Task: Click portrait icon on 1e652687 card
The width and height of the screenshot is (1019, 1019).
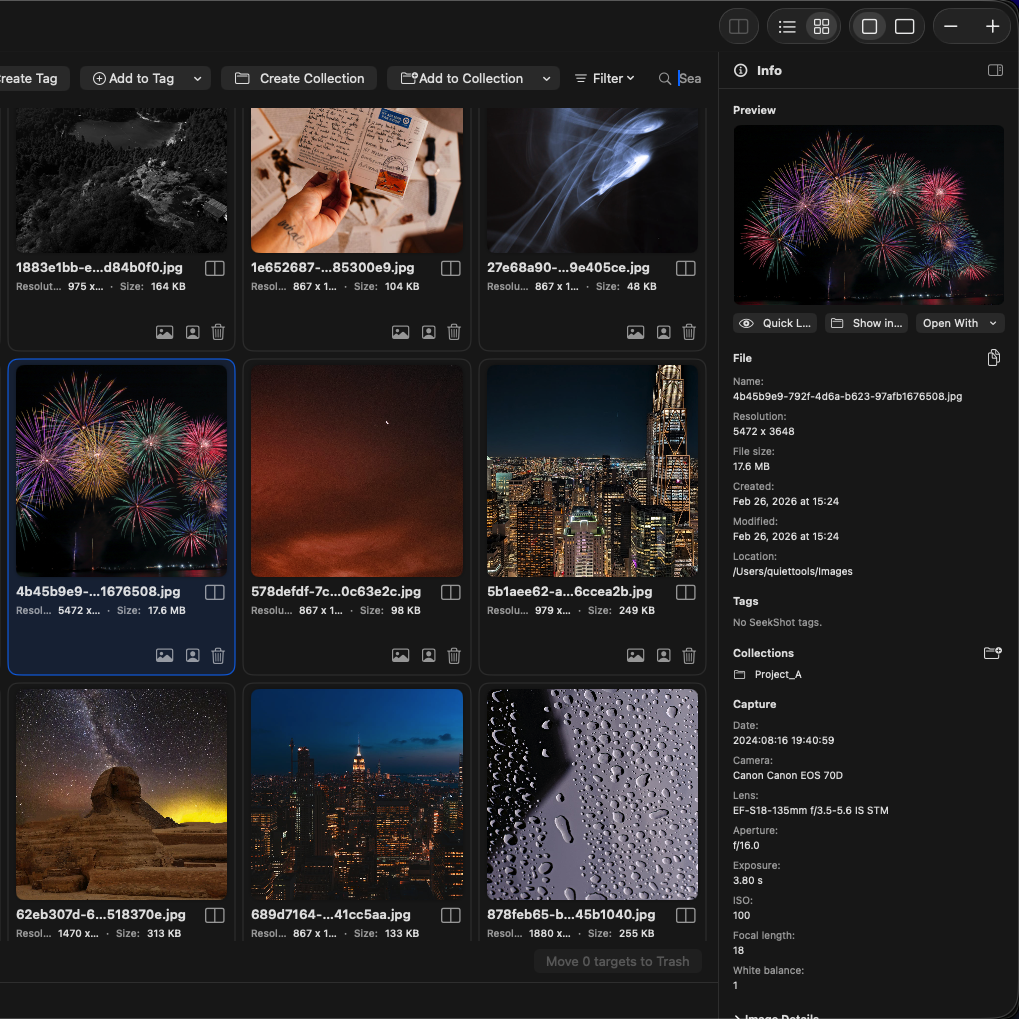Action: click(428, 332)
